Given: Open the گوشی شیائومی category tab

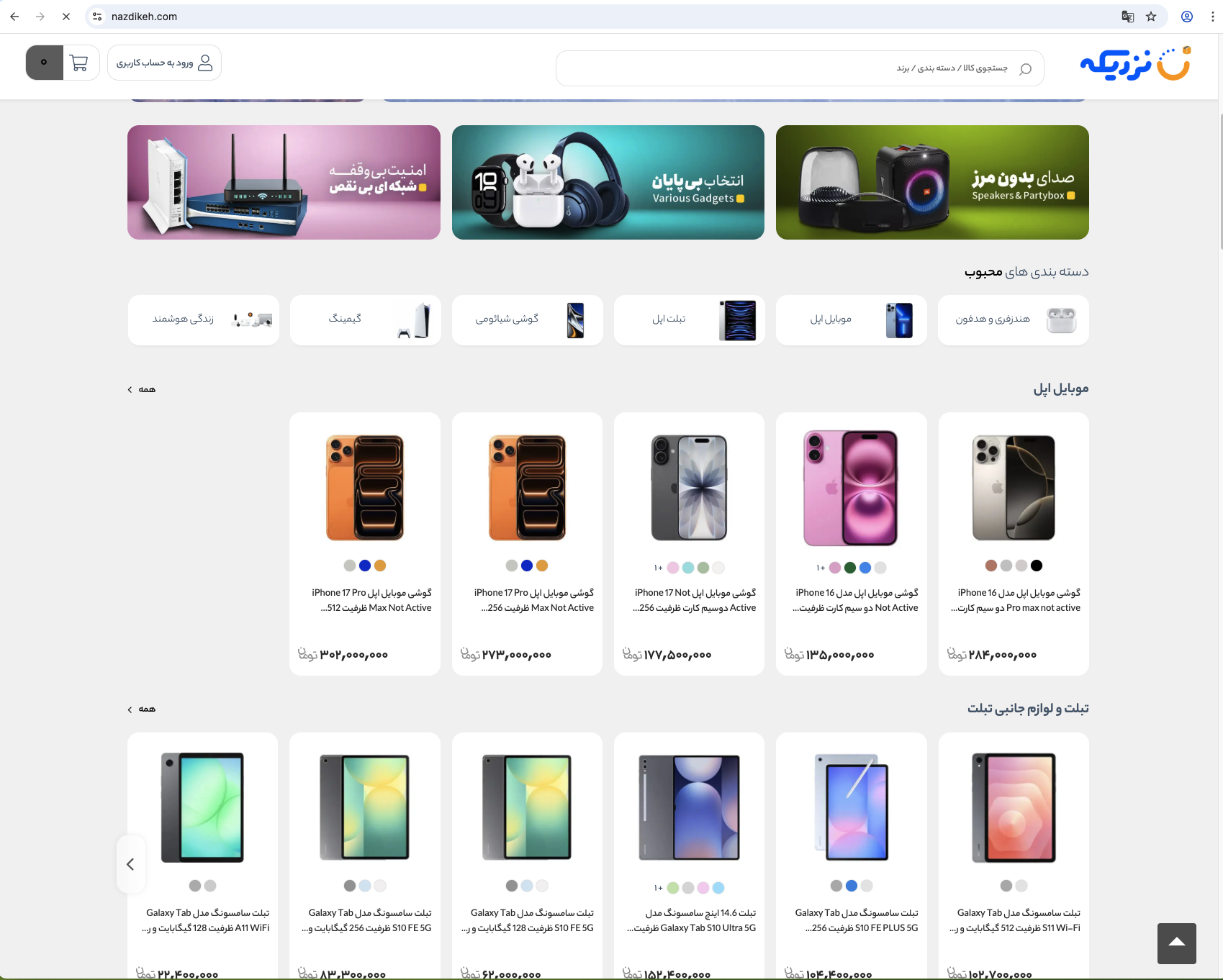Looking at the screenshot, I should coord(528,320).
